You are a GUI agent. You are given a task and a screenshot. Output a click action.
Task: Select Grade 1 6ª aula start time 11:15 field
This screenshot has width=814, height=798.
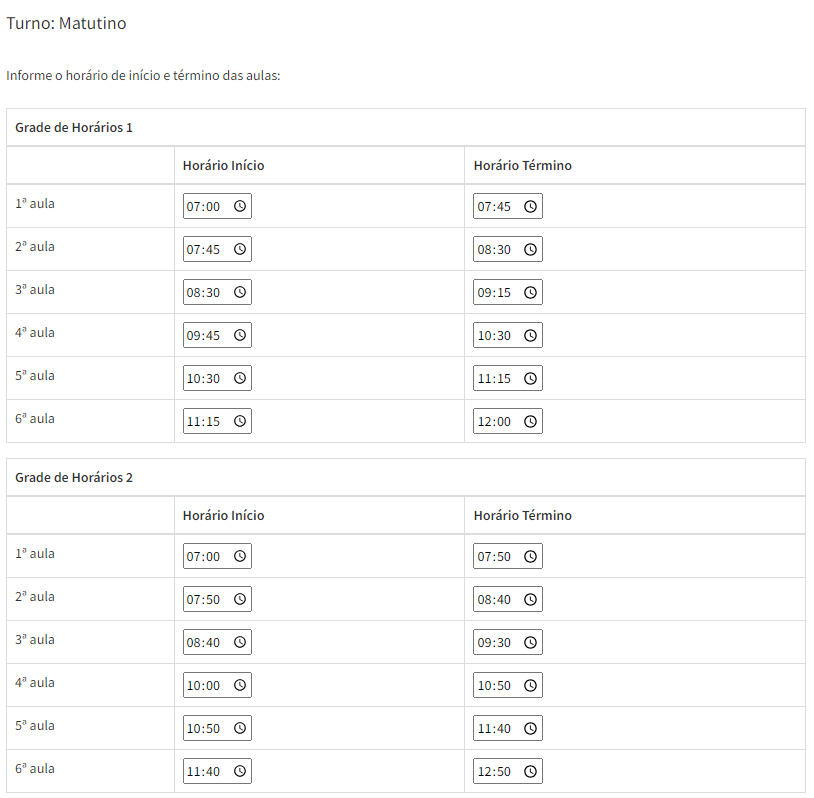pyautogui.click(x=217, y=422)
